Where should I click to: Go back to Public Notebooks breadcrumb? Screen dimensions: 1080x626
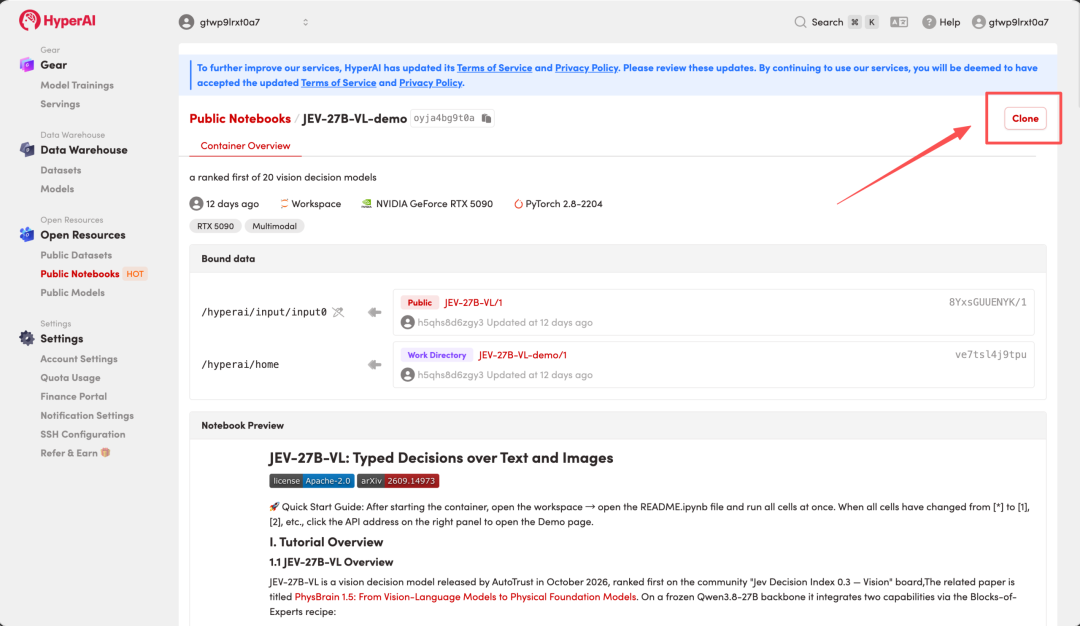[240, 118]
